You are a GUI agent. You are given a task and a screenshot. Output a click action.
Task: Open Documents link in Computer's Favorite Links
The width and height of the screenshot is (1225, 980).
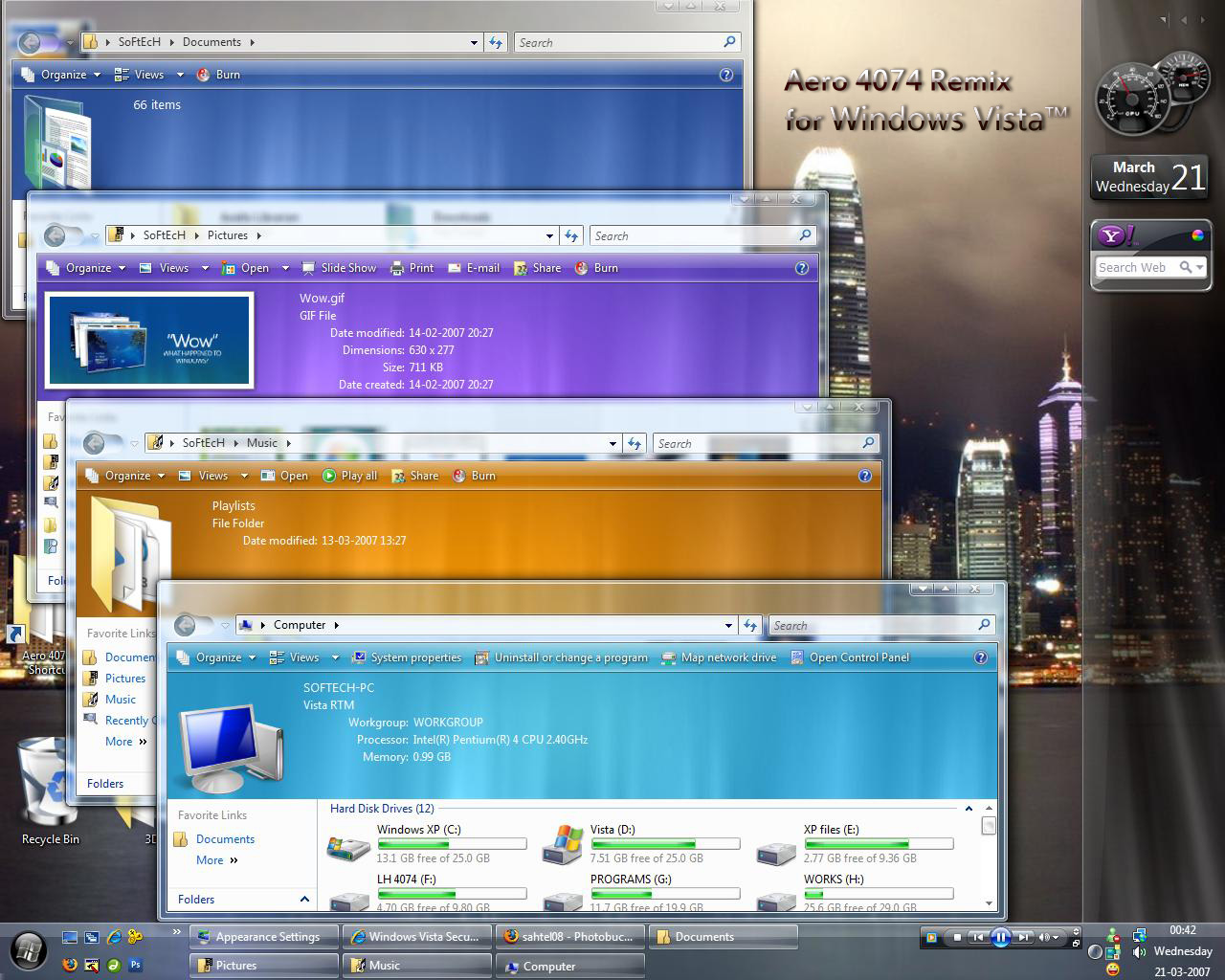(225, 839)
